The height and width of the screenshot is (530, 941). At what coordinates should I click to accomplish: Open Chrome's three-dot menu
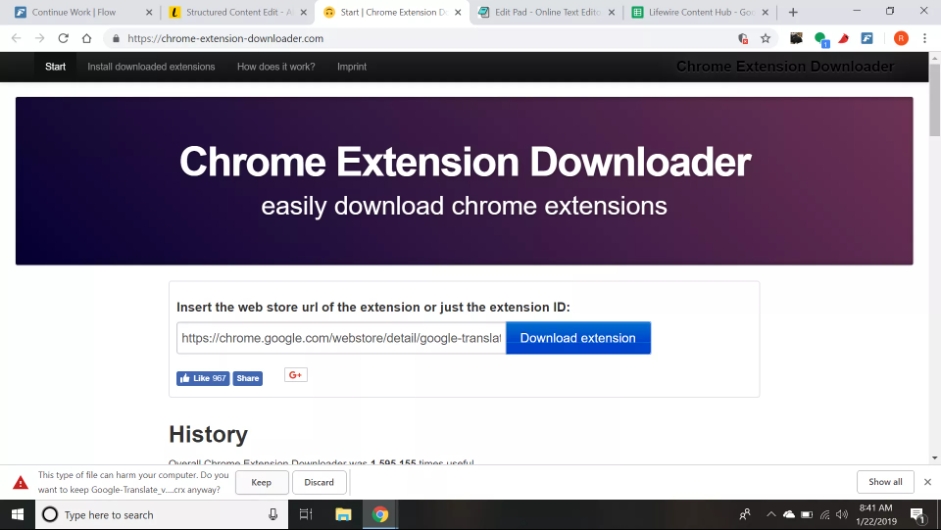tap(925, 38)
